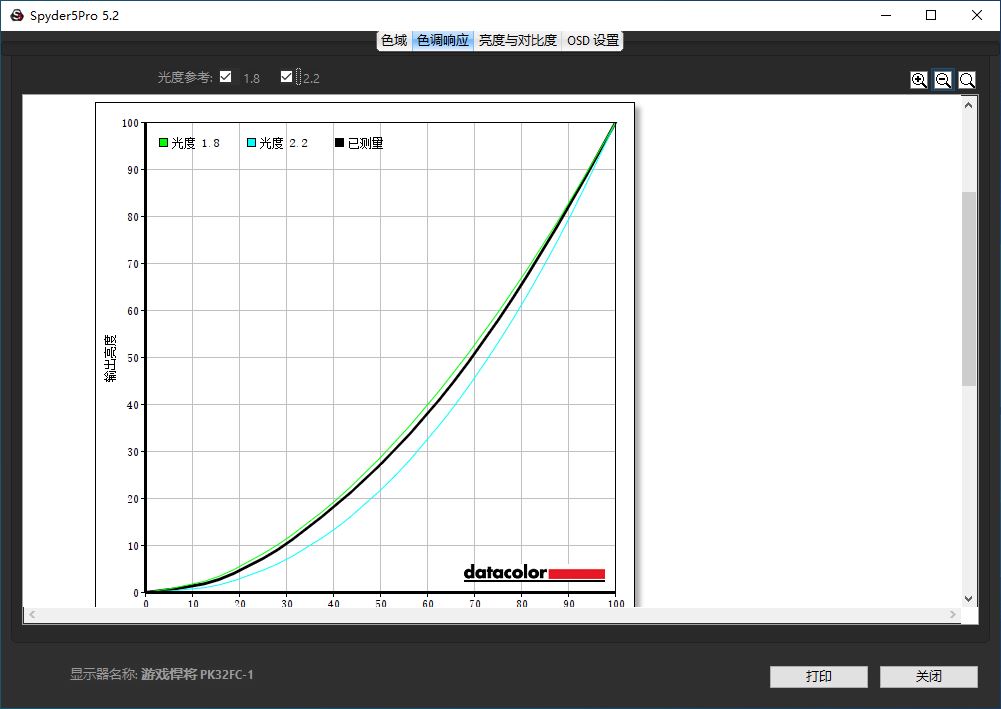Select the 色调响应 tab
The width and height of the screenshot is (1001, 709).
[442, 41]
